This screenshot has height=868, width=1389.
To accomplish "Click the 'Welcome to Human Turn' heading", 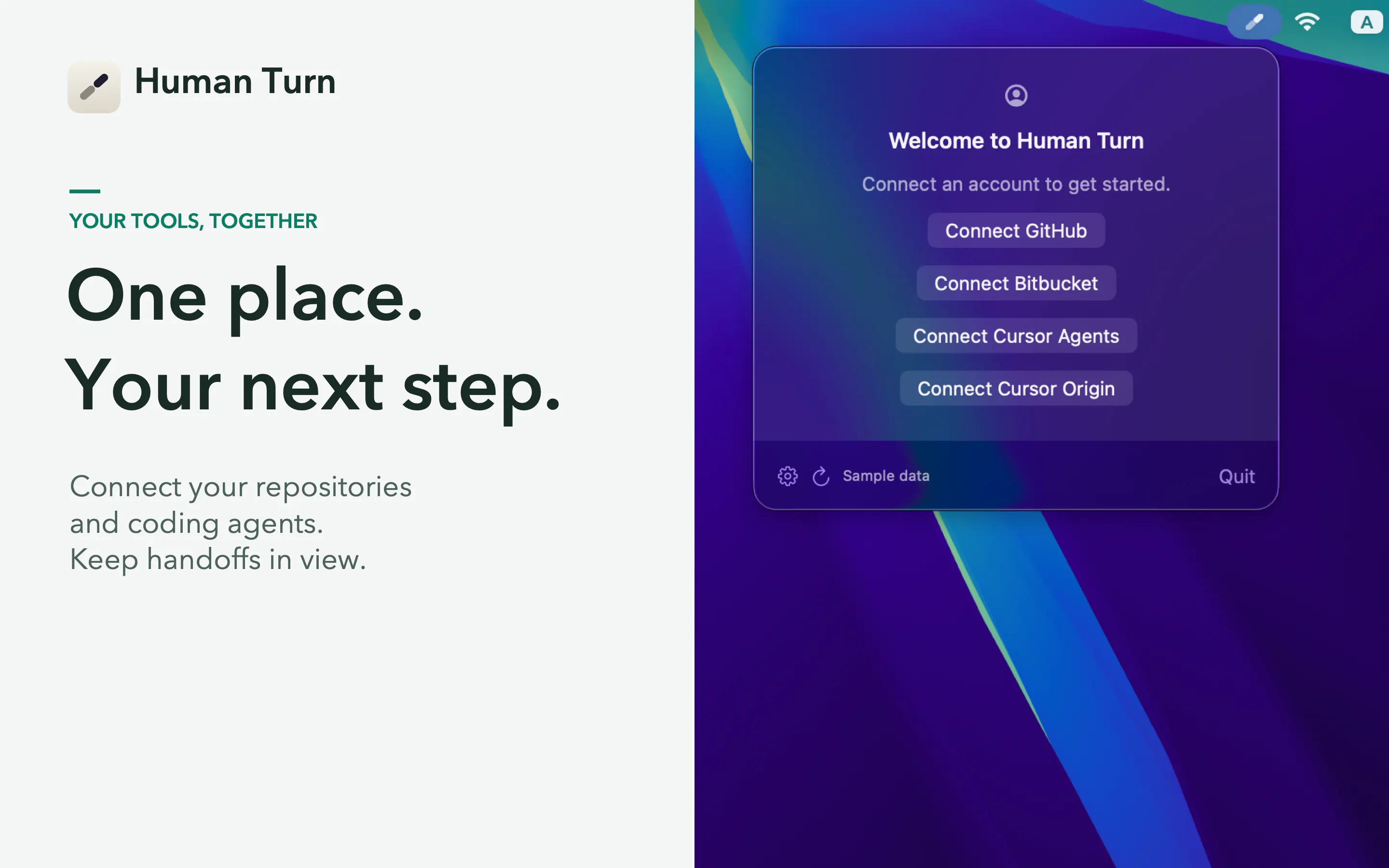I will tap(1016, 141).
